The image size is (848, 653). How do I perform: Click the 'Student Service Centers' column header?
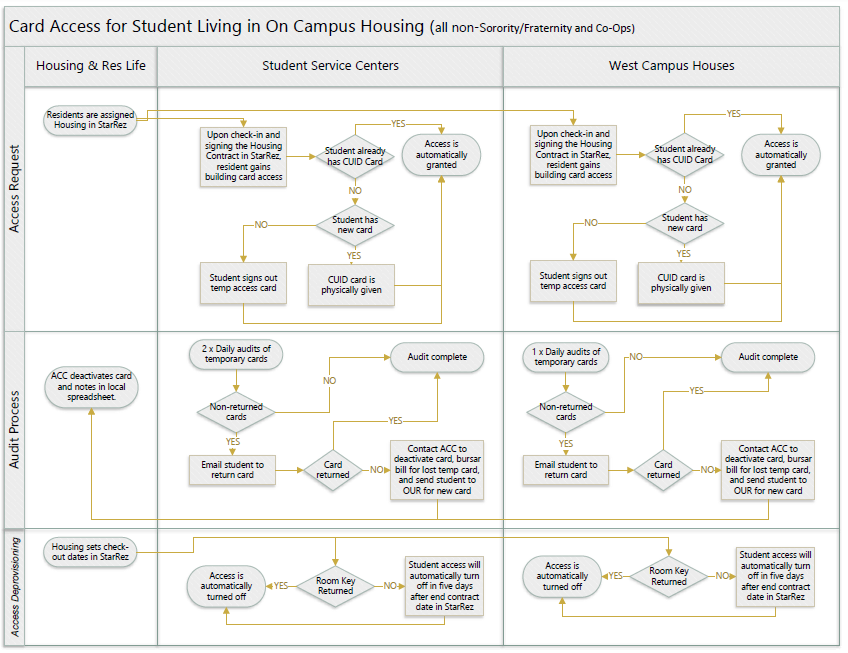tap(330, 66)
